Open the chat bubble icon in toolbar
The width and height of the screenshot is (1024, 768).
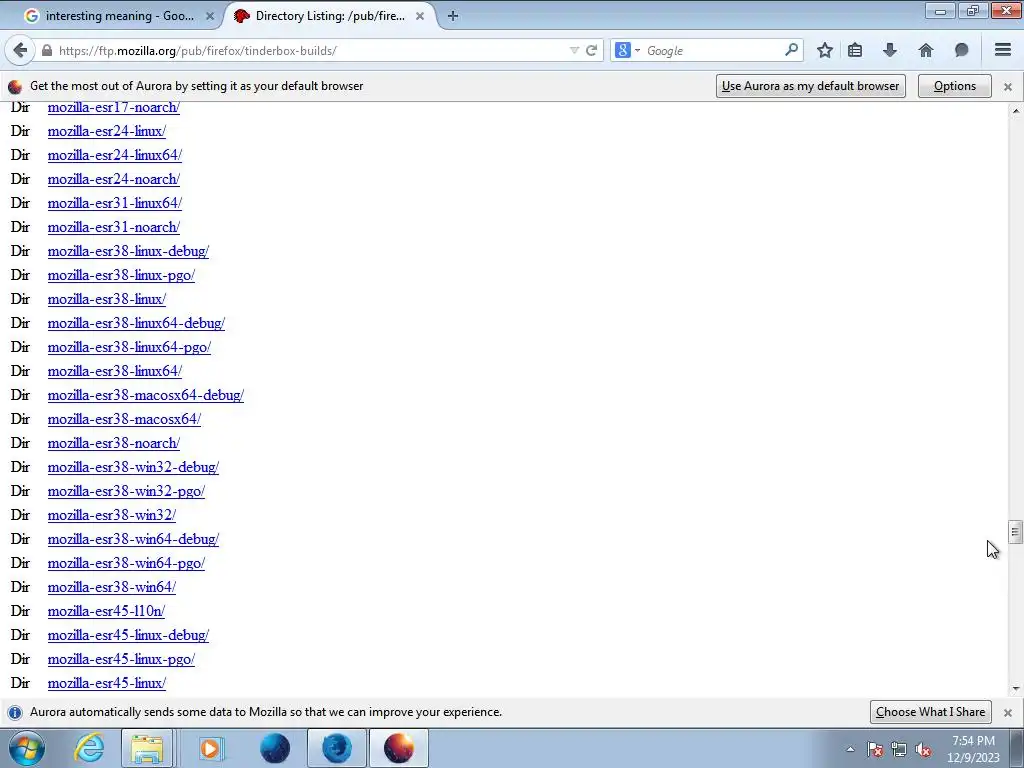[961, 50]
